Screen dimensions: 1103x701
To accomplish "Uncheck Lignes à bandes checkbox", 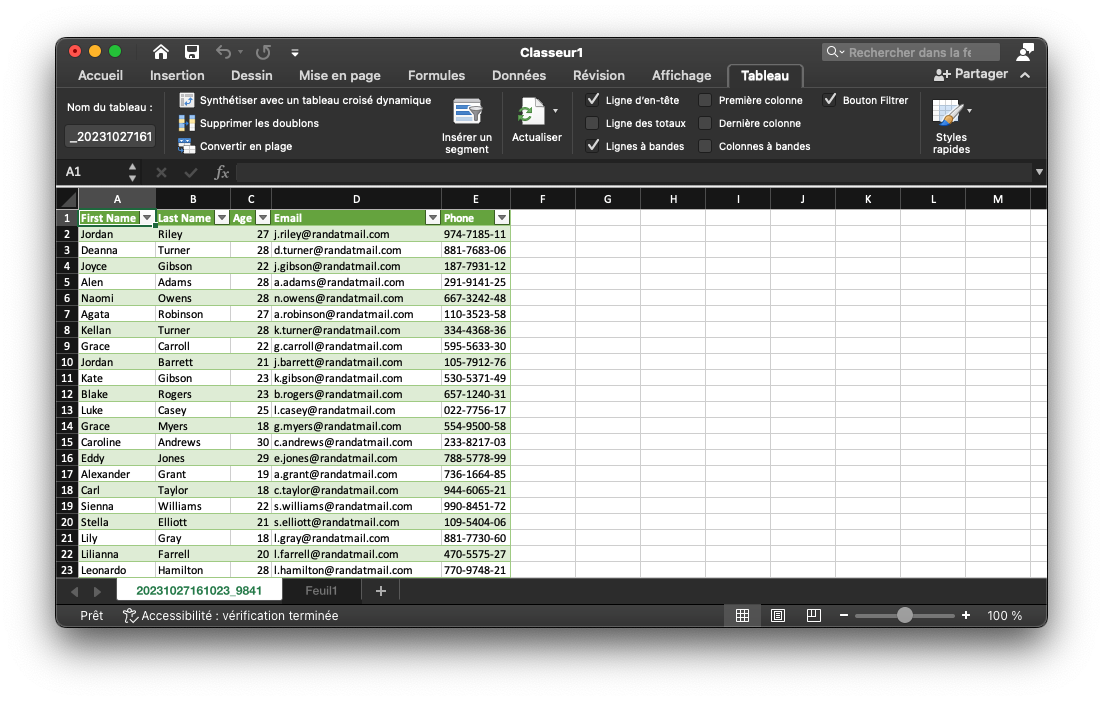I will [593, 146].
